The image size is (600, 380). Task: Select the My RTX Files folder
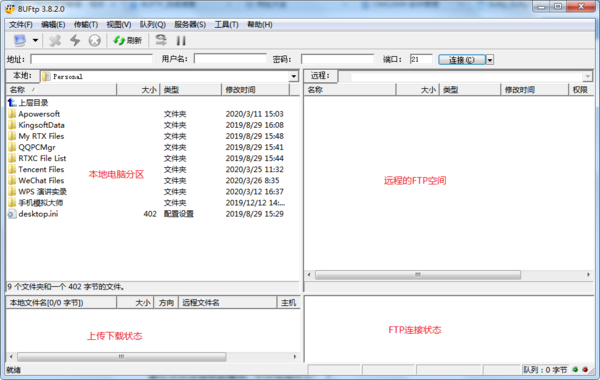pos(41,136)
